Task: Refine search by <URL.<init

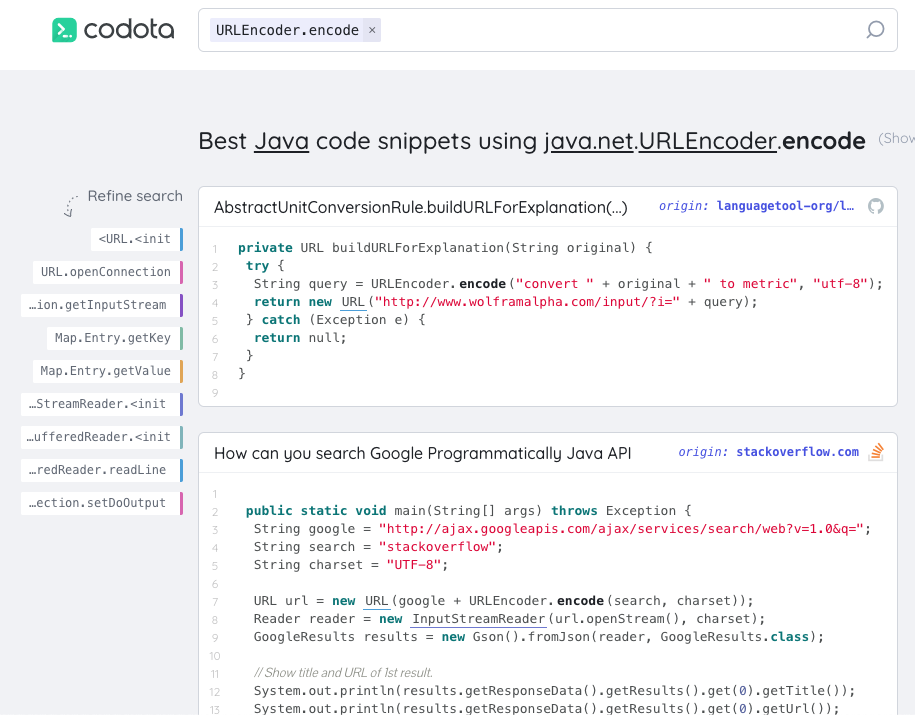Action: tap(134, 239)
